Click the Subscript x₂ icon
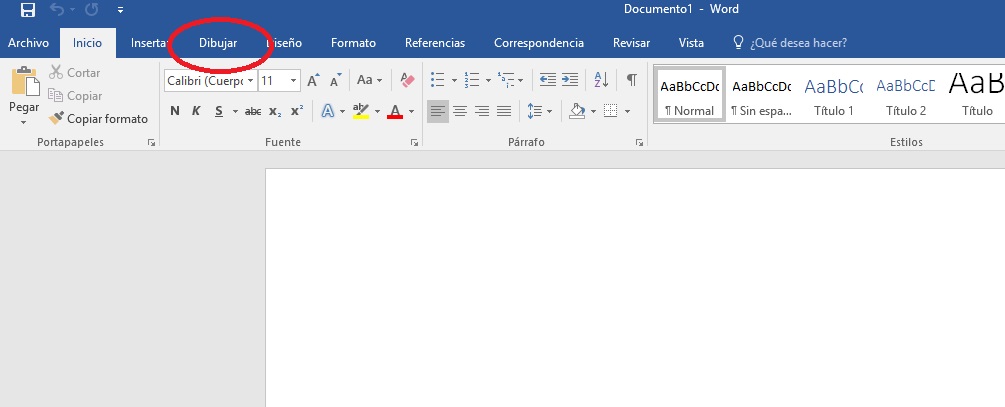This screenshot has width=1005, height=407. click(x=275, y=111)
